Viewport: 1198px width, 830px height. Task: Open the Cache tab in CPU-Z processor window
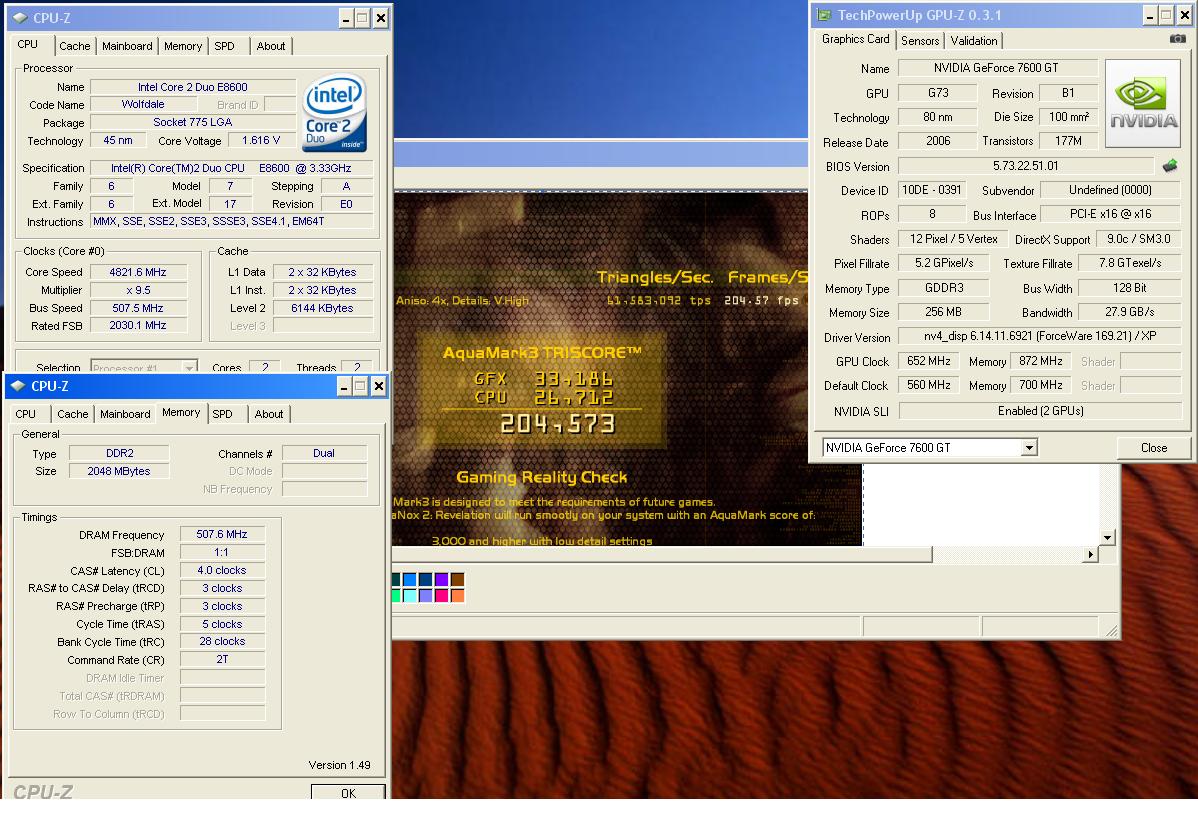75,47
